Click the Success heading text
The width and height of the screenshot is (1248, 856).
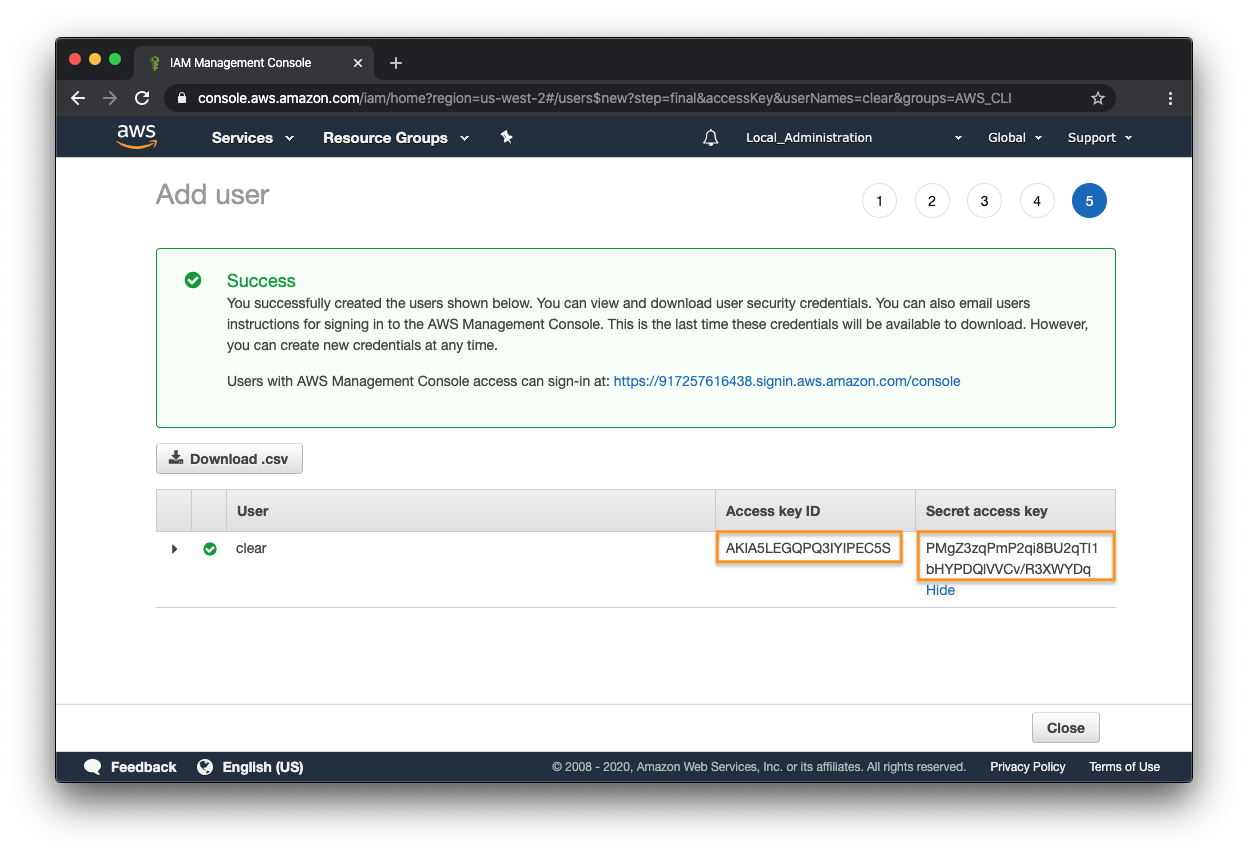coord(261,281)
